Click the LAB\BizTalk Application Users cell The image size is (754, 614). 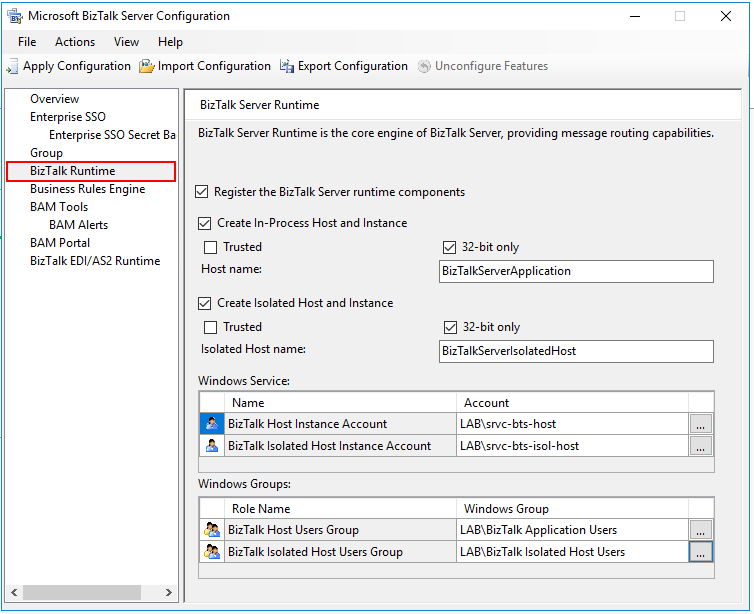click(572, 530)
